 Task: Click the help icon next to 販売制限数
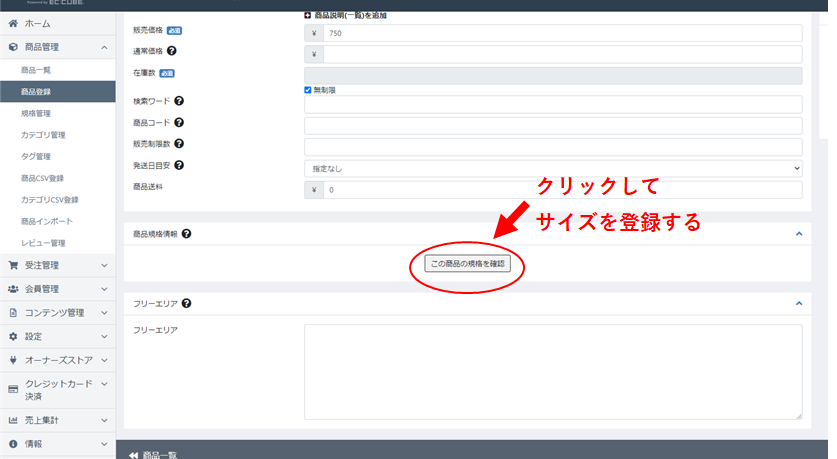tap(179, 144)
